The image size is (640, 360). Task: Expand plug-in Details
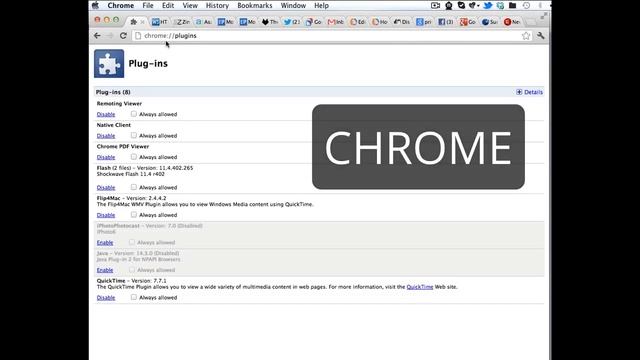(529, 92)
